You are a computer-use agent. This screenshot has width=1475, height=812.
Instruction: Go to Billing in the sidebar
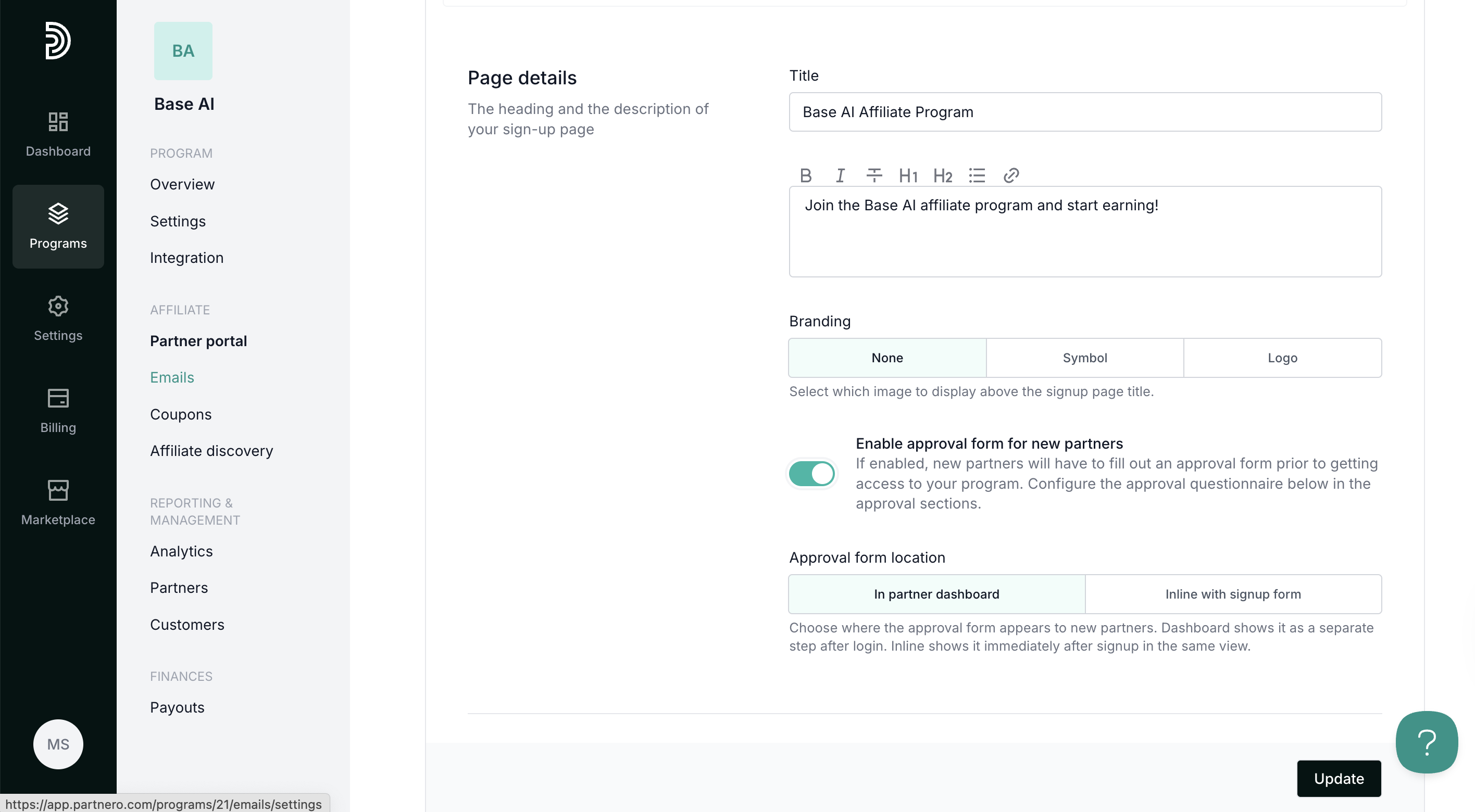58,411
